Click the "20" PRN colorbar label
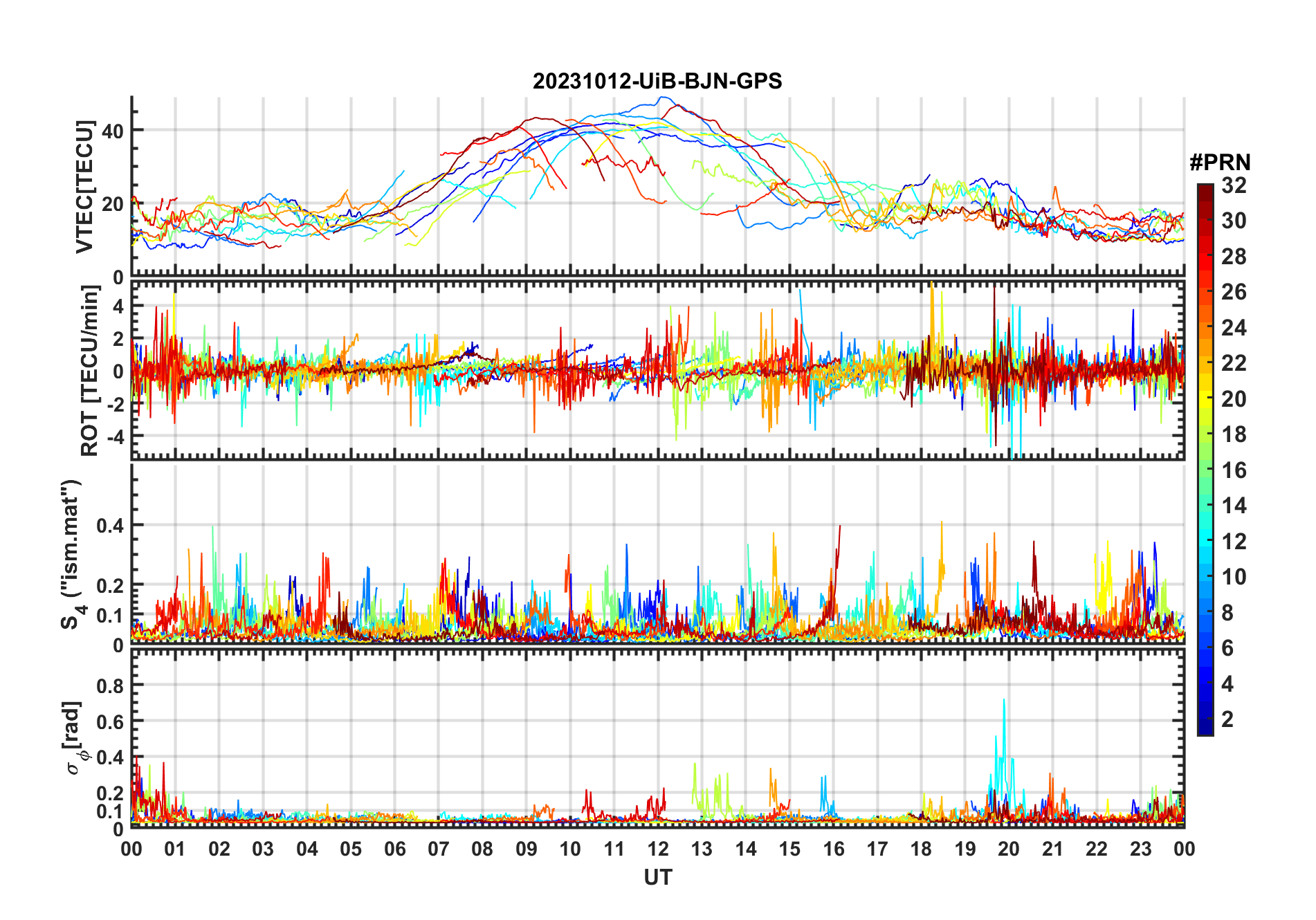Screen dimensions: 1316x920 1234,398
